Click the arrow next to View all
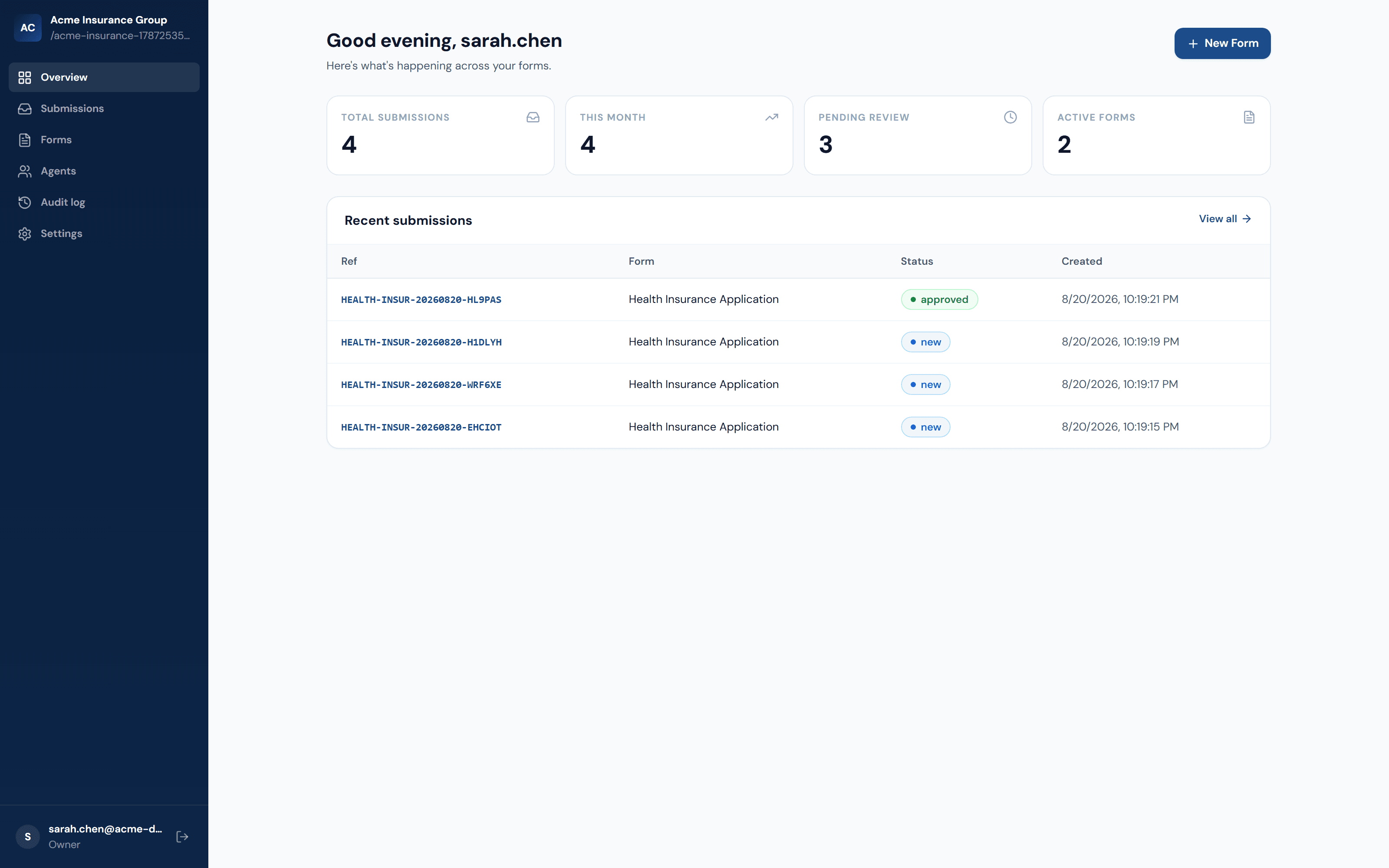Image resolution: width=1389 pixels, height=868 pixels. [1247, 219]
